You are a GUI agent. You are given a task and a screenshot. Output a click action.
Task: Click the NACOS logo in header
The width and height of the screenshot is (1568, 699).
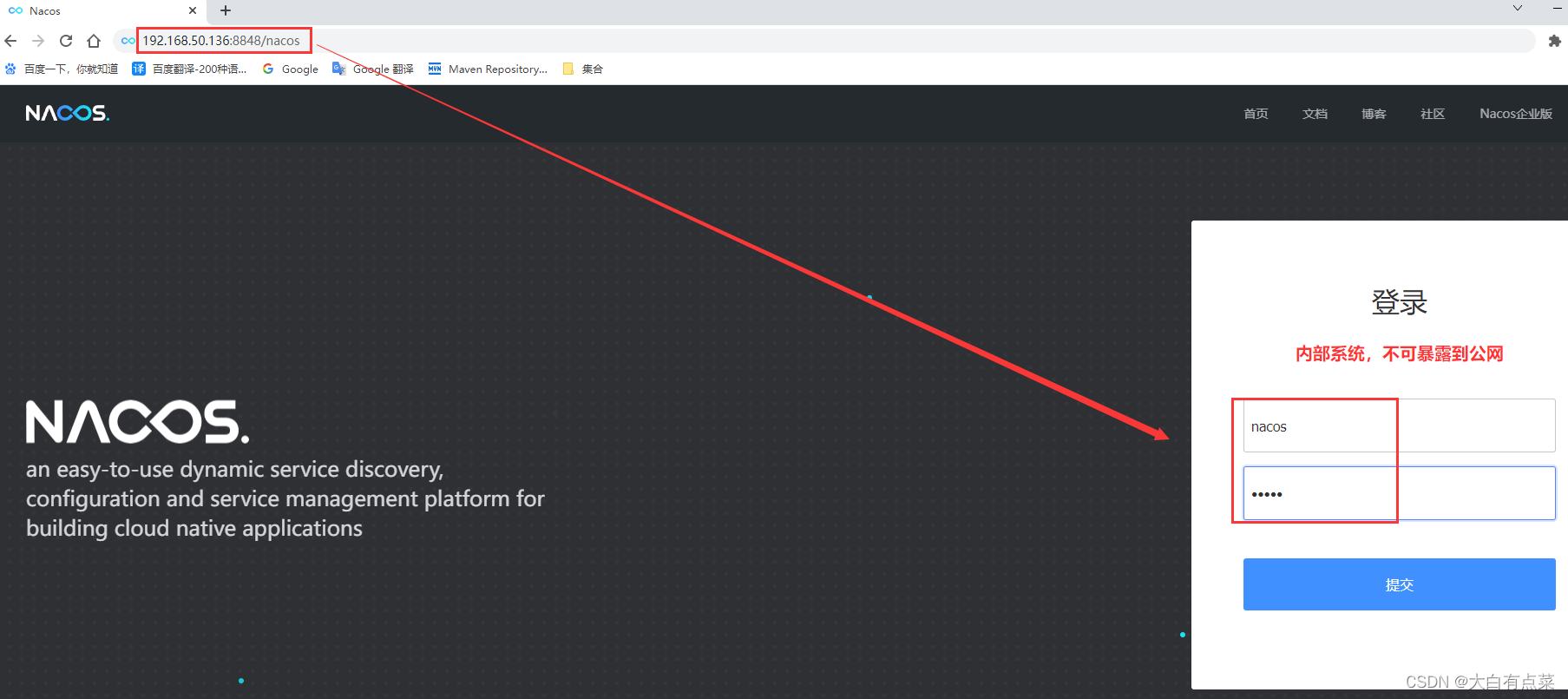68,113
